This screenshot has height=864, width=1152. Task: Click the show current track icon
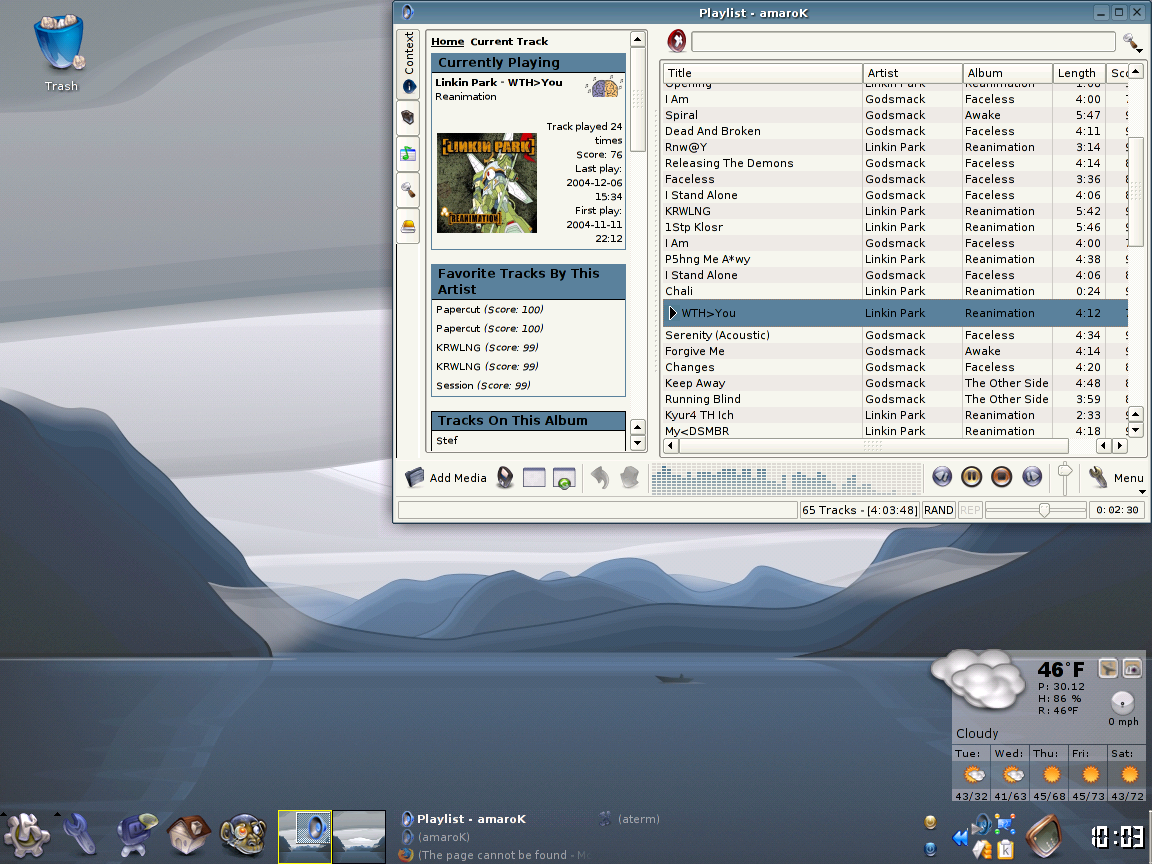(505, 478)
